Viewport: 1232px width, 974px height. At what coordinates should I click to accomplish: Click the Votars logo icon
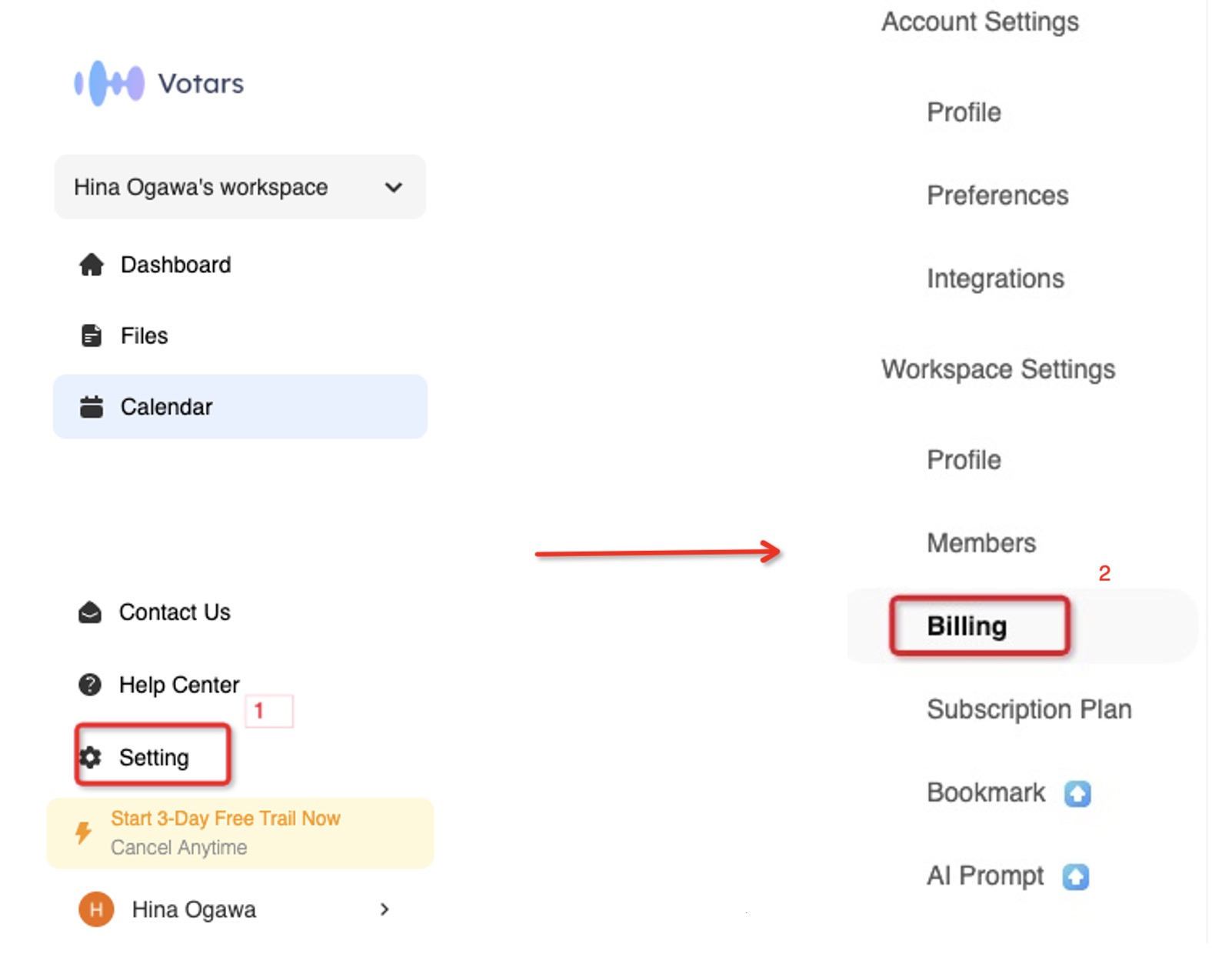[x=108, y=83]
